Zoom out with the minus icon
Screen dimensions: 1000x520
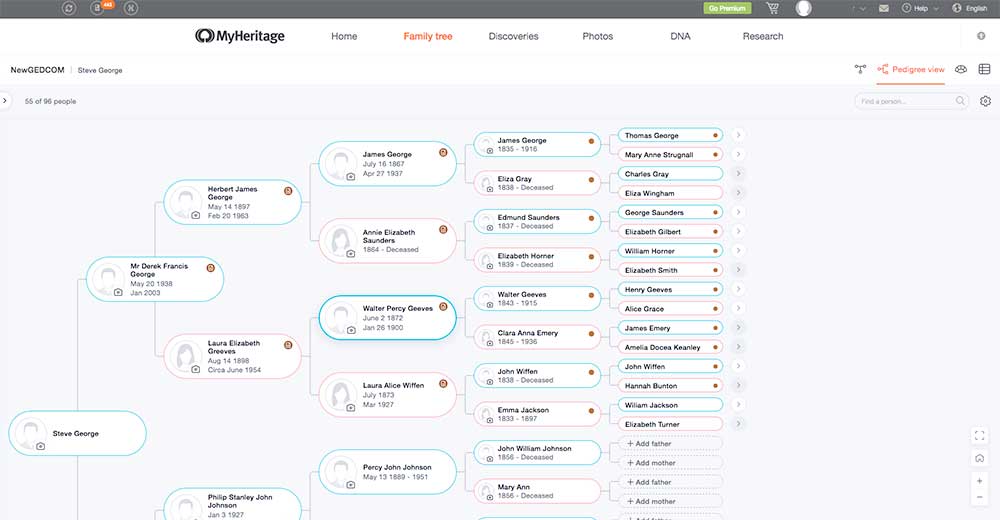coord(980,497)
